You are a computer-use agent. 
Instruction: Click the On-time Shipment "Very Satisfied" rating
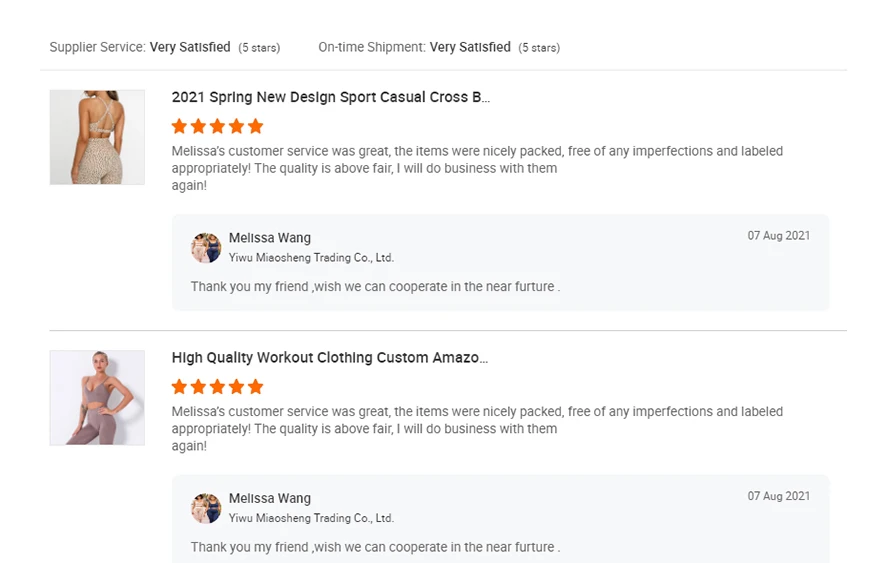point(470,47)
